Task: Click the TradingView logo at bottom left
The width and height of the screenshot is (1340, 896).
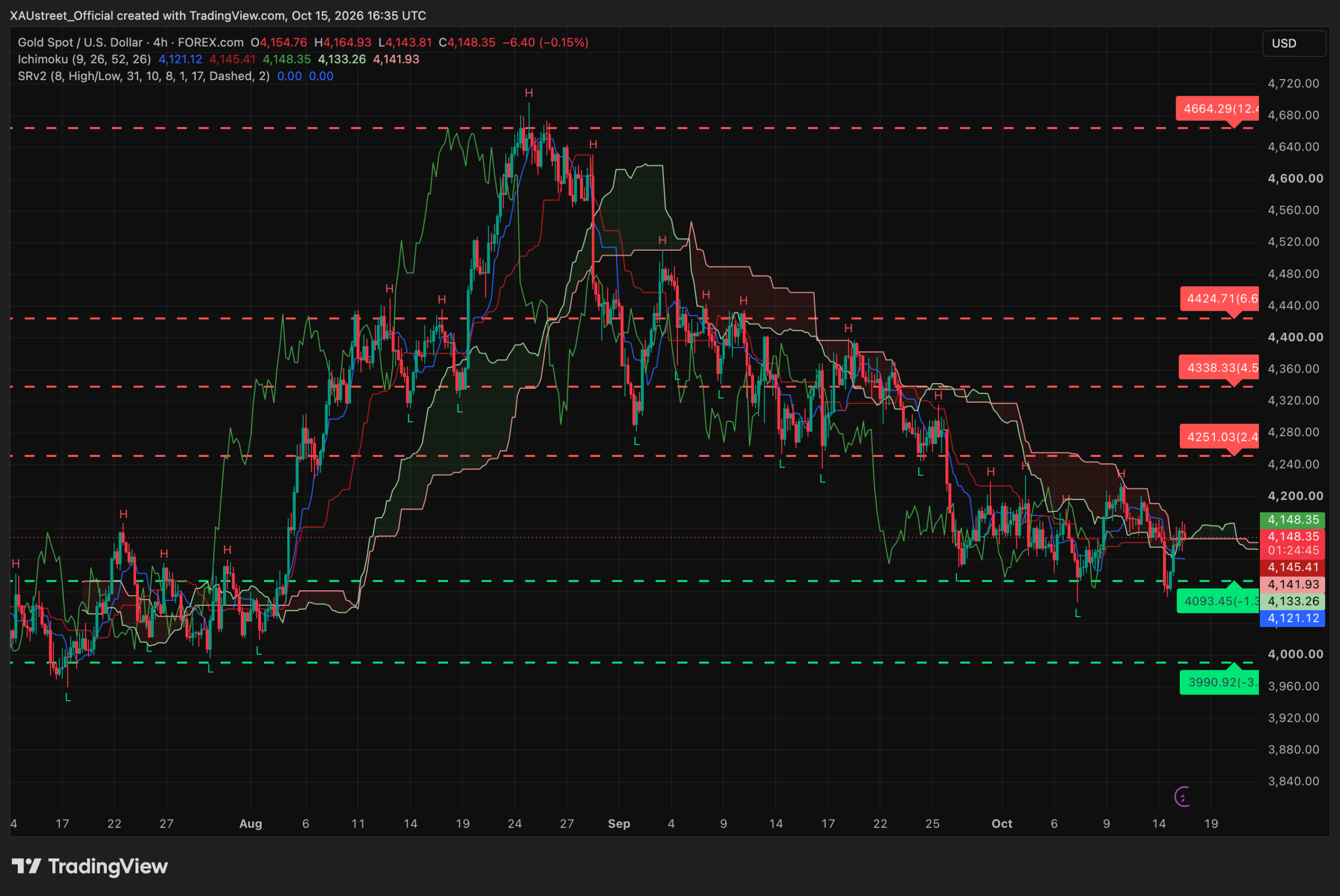Action: click(90, 866)
